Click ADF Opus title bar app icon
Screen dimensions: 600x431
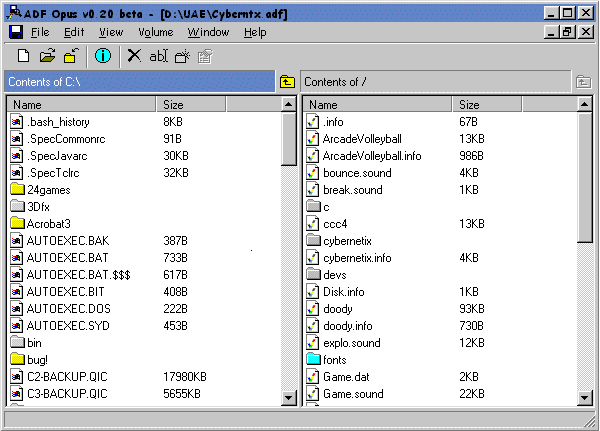(15, 13)
